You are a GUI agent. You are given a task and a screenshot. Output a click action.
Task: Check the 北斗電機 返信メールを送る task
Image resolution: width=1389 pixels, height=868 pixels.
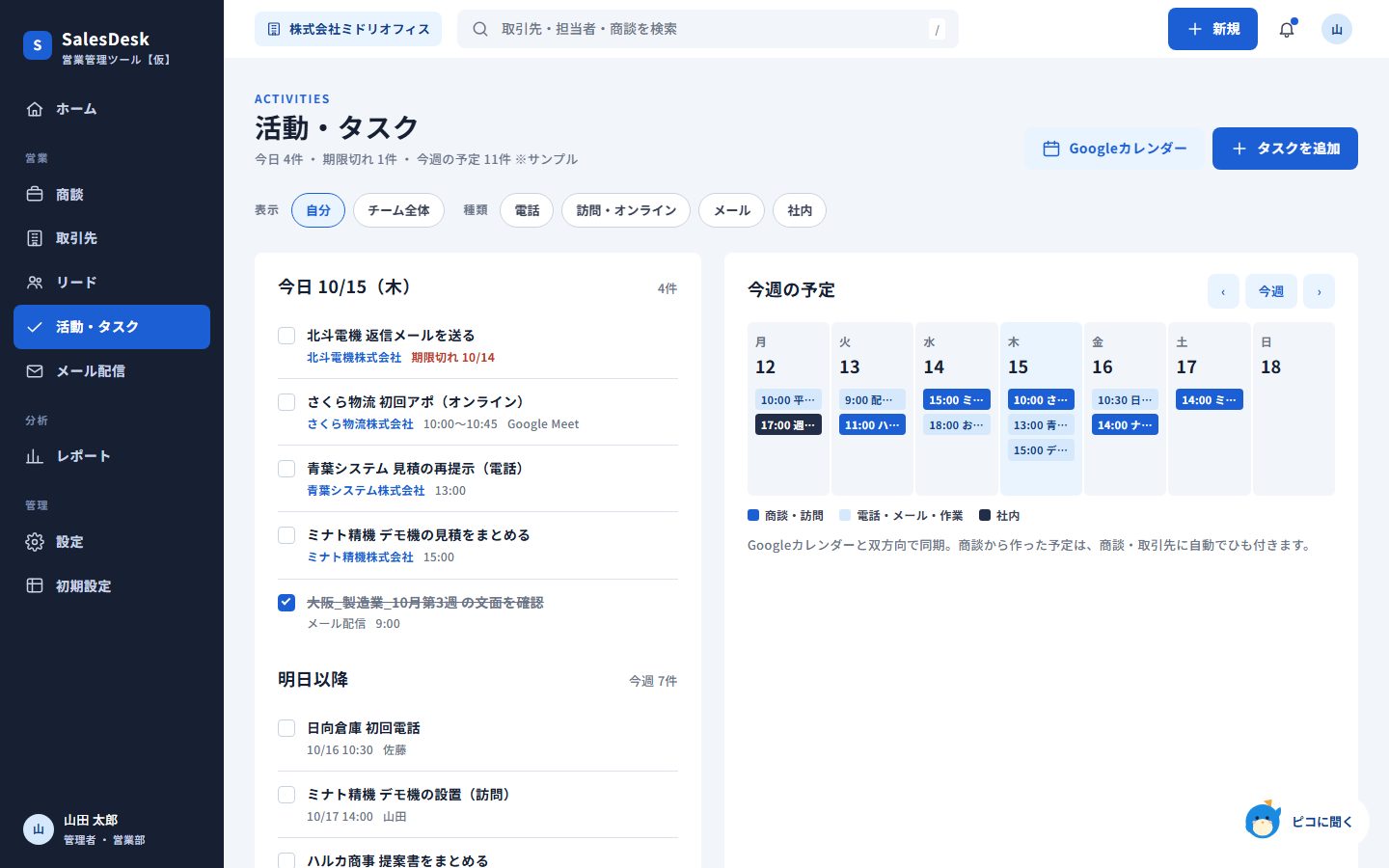pyautogui.click(x=286, y=336)
